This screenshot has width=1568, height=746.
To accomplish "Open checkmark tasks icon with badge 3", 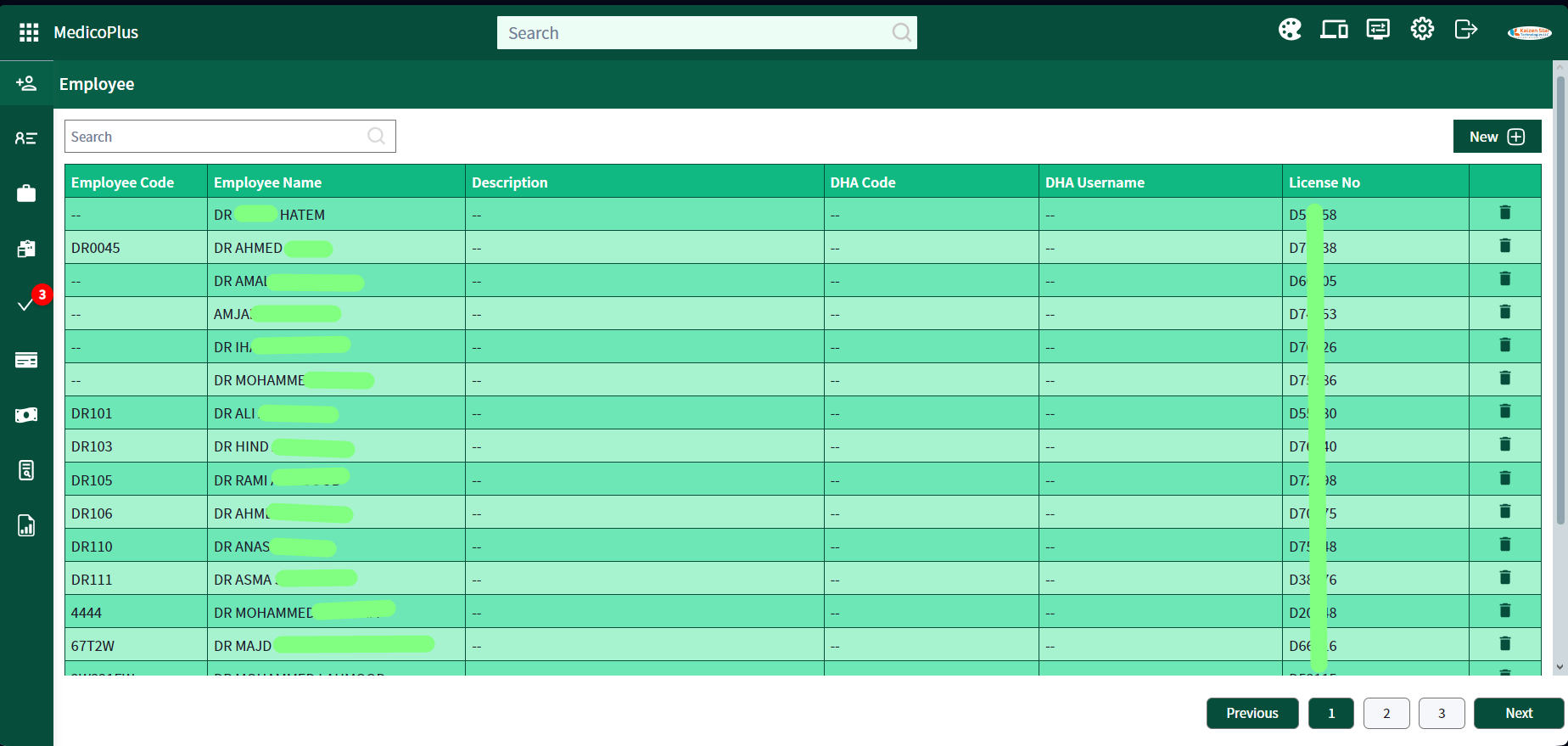I will pyautogui.click(x=26, y=305).
